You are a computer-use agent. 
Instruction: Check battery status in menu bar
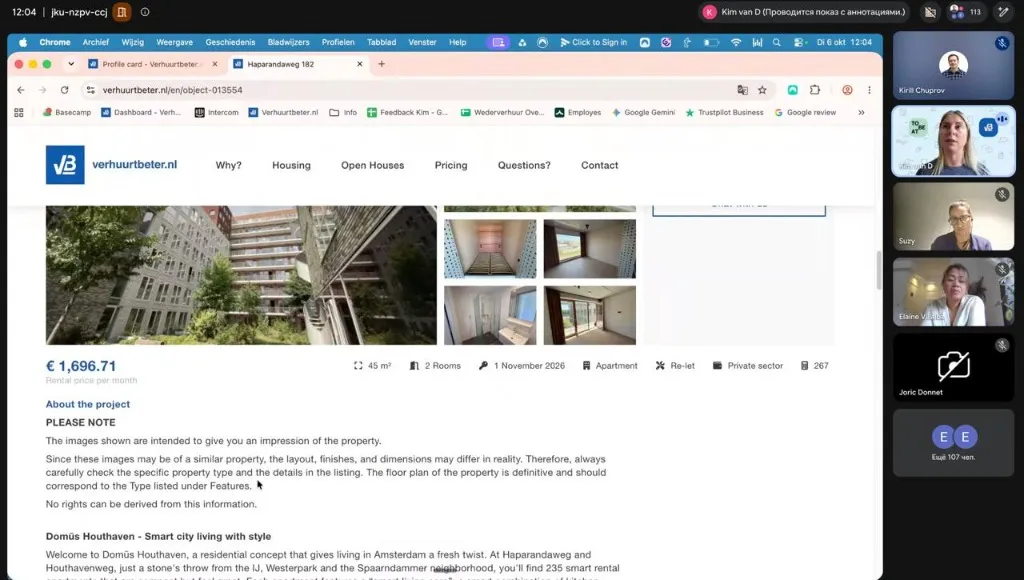(711, 42)
